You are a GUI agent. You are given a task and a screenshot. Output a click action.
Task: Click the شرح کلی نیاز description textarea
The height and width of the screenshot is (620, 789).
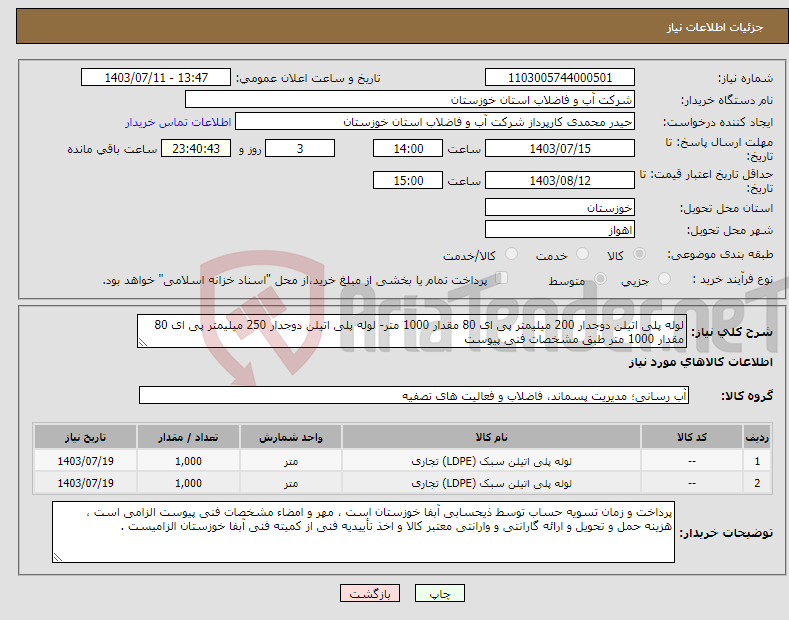[x=412, y=331]
